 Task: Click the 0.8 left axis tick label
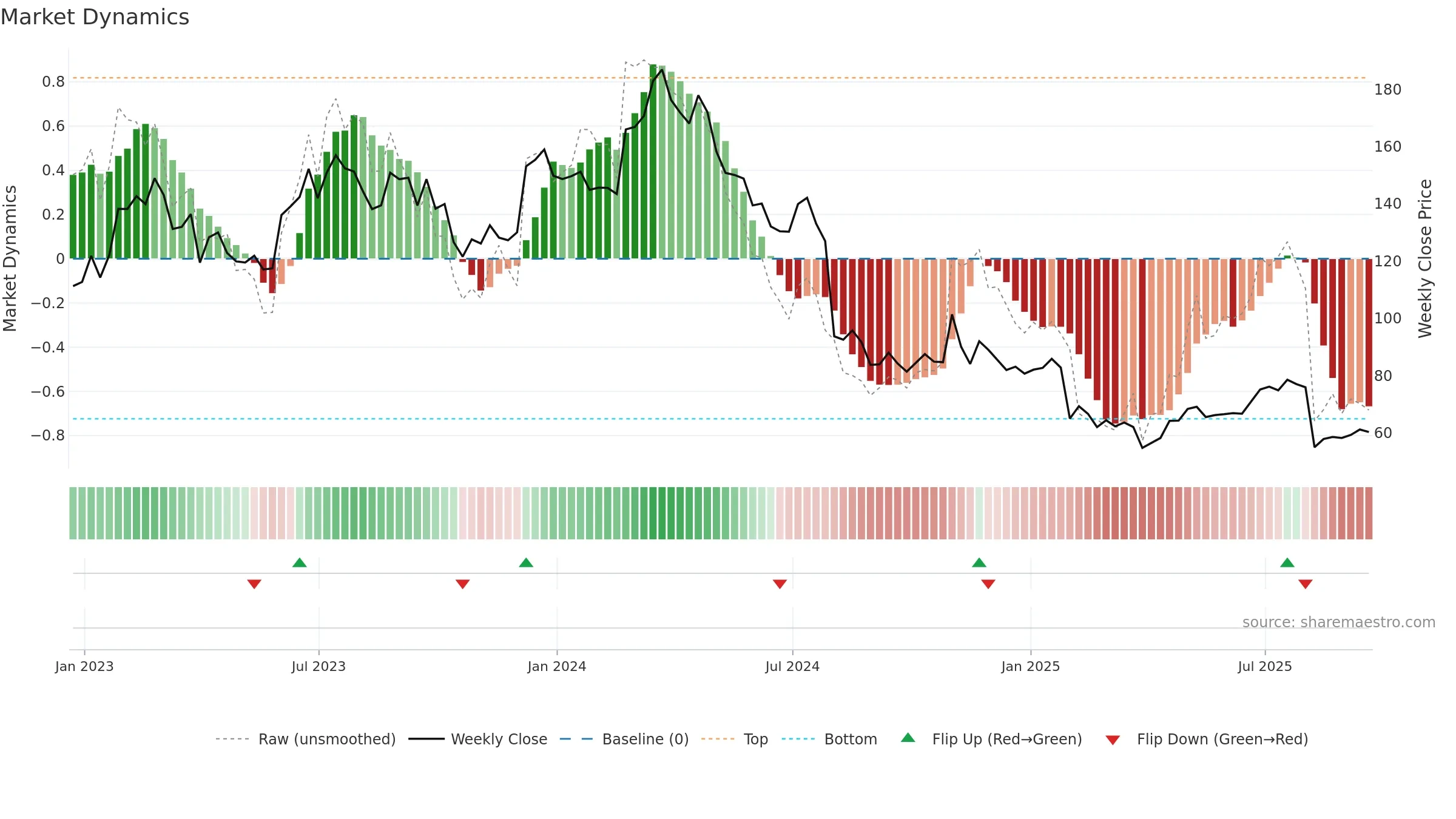pos(53,82)
